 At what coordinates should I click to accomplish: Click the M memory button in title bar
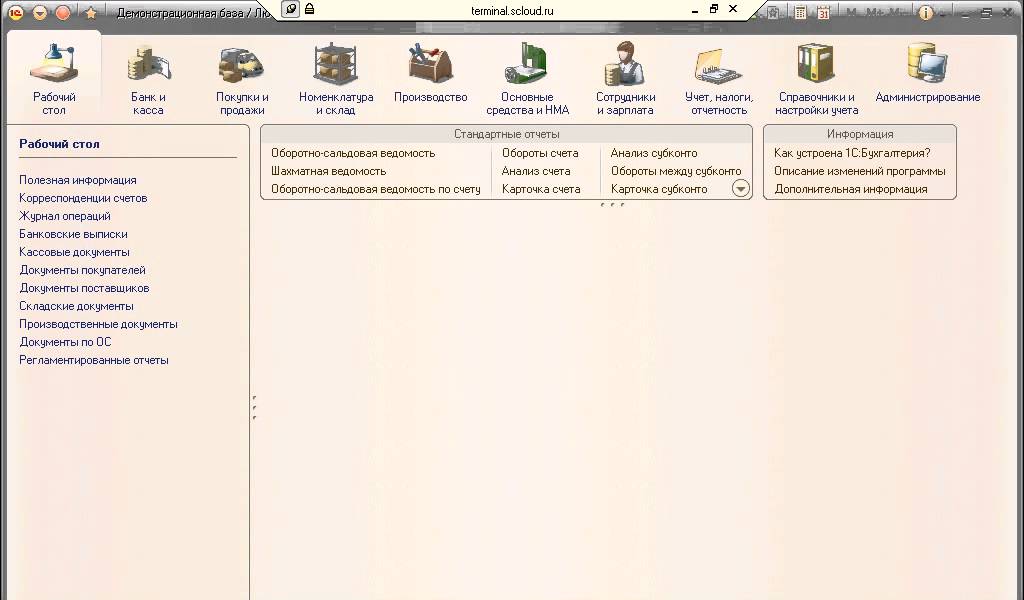[x=852, y=12]
